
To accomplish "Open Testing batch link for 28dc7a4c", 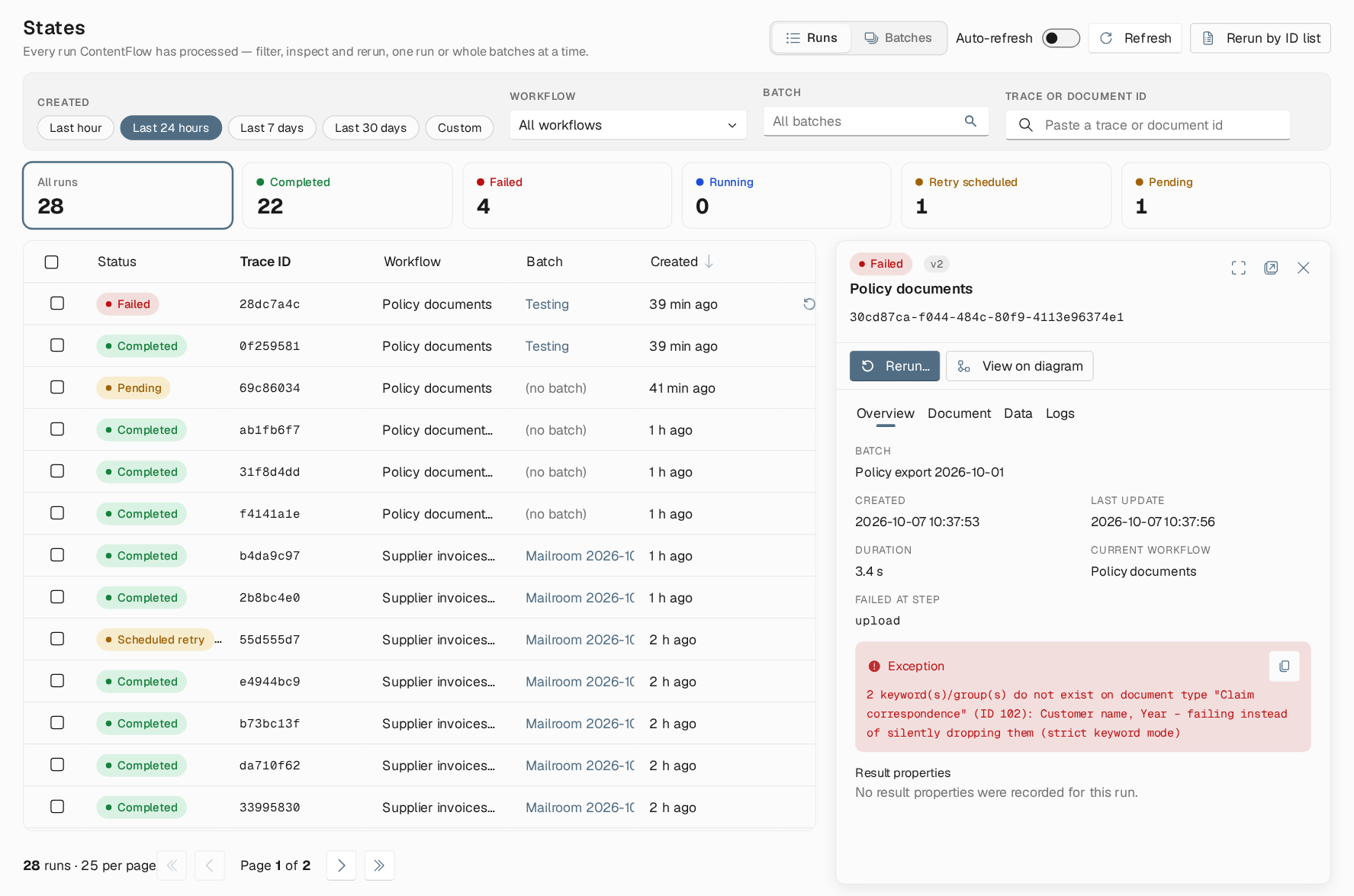I will (x=547, y=304).
